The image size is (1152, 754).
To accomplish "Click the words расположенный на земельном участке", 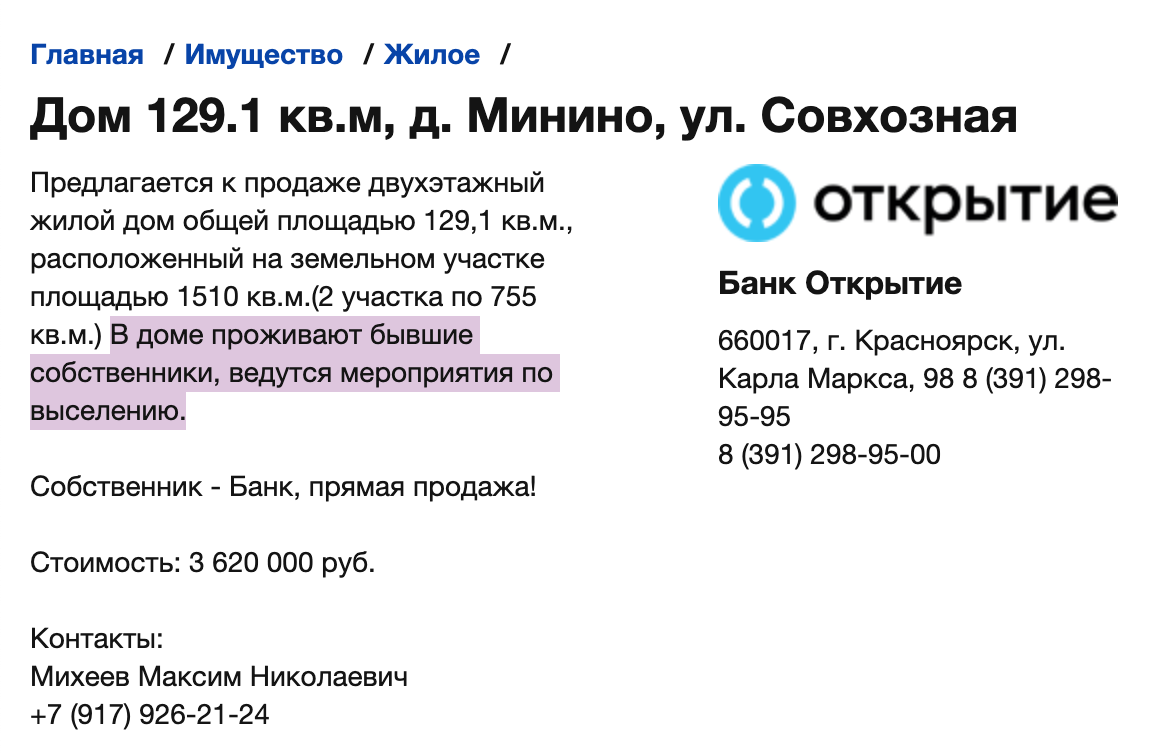I will [x=288, y=260].
